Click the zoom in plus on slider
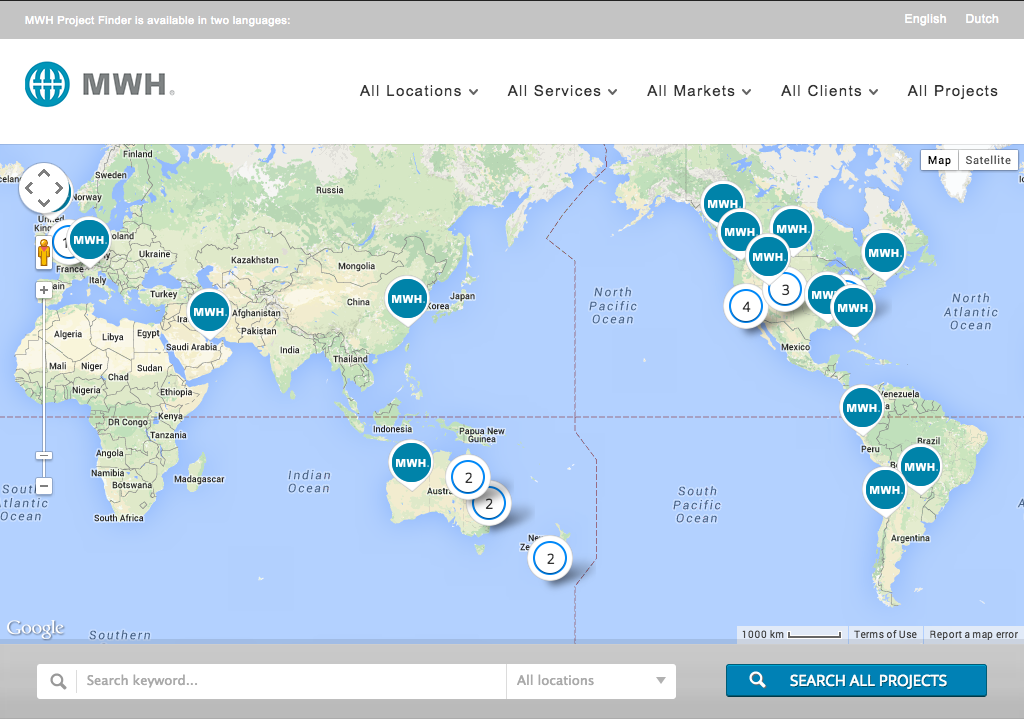The height and width of the screenshot is (719, 1024). [x=44, y=291]
